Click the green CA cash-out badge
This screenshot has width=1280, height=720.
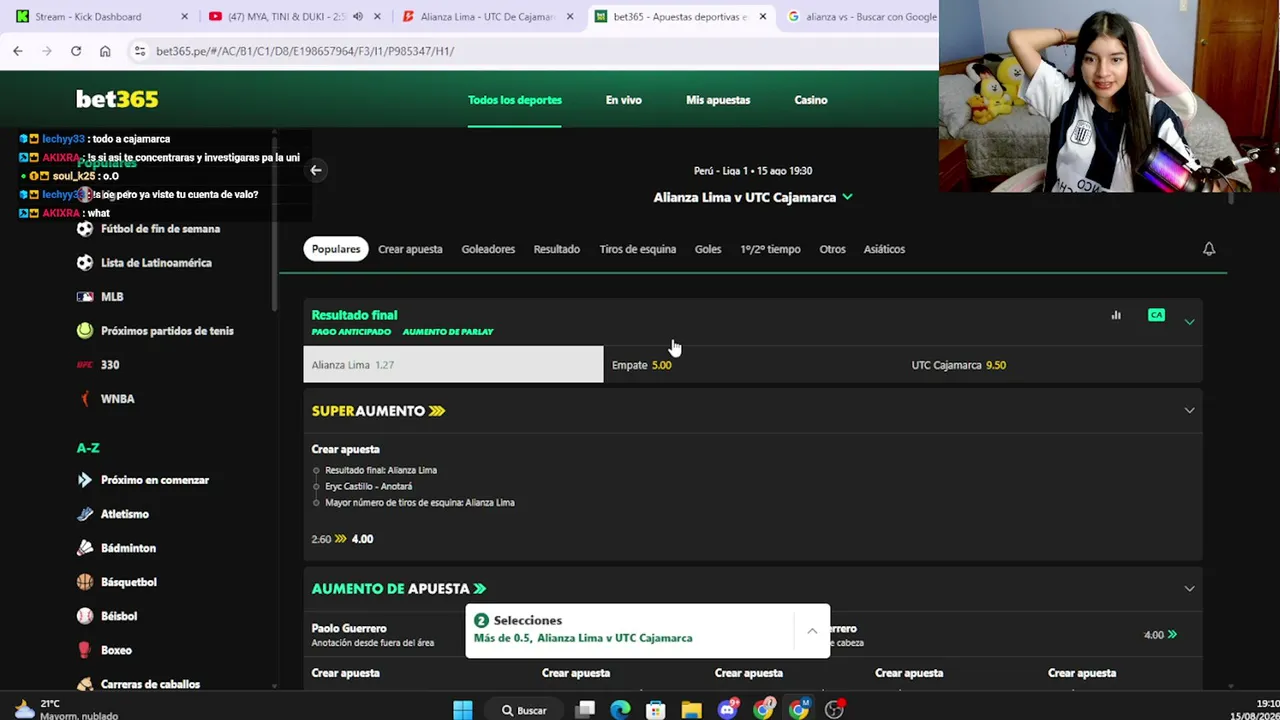coord(1156,315)
